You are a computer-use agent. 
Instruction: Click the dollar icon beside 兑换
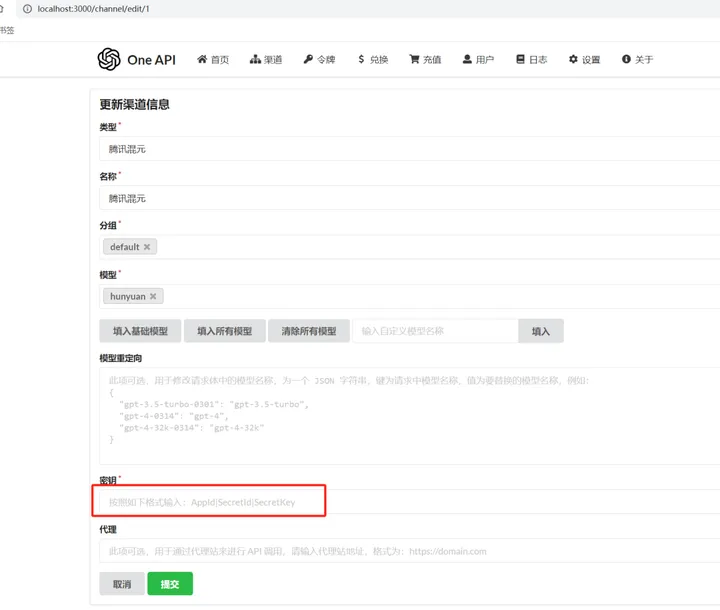361,59
